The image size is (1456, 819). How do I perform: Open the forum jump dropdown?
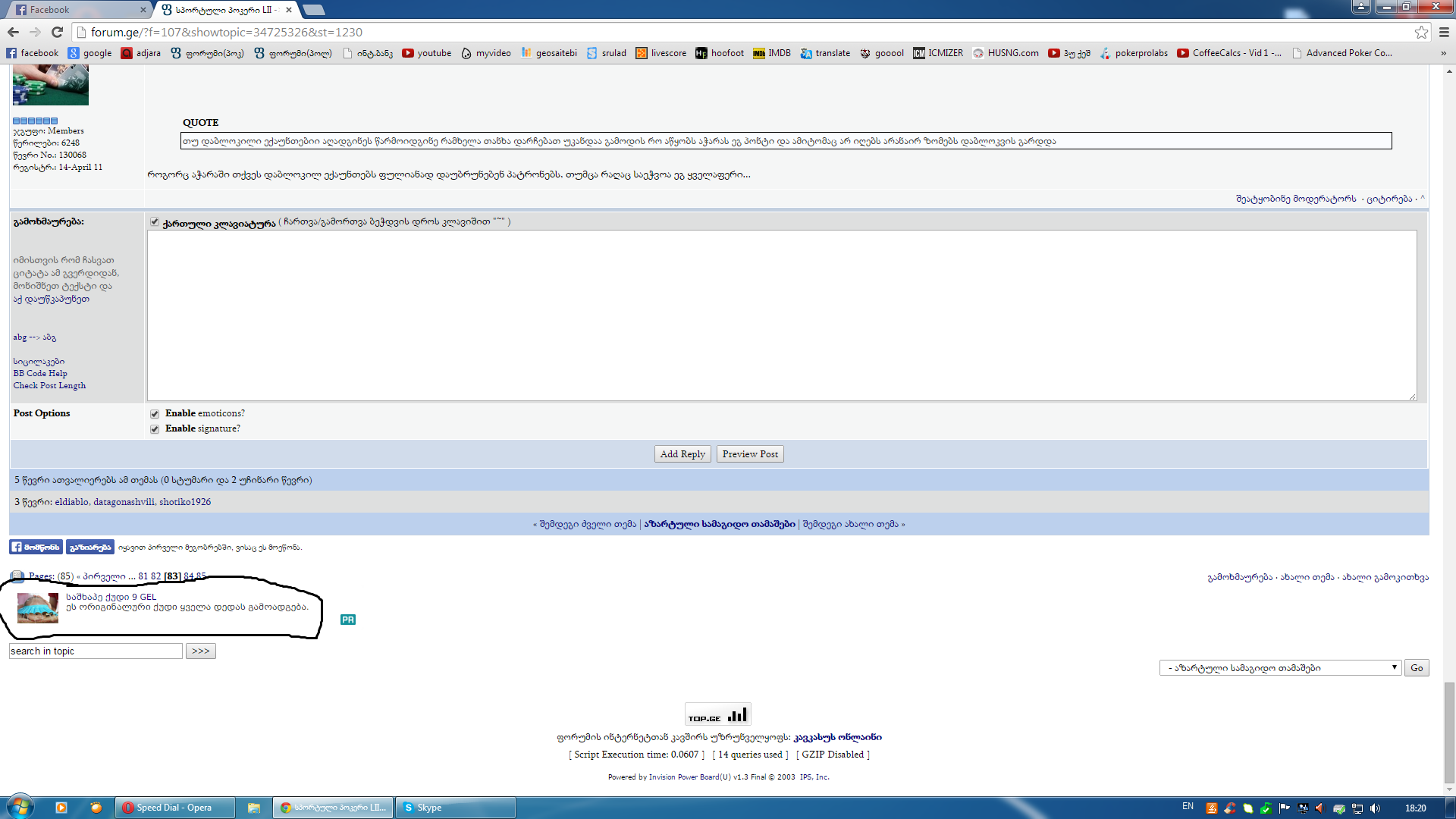click(1279, 668)
